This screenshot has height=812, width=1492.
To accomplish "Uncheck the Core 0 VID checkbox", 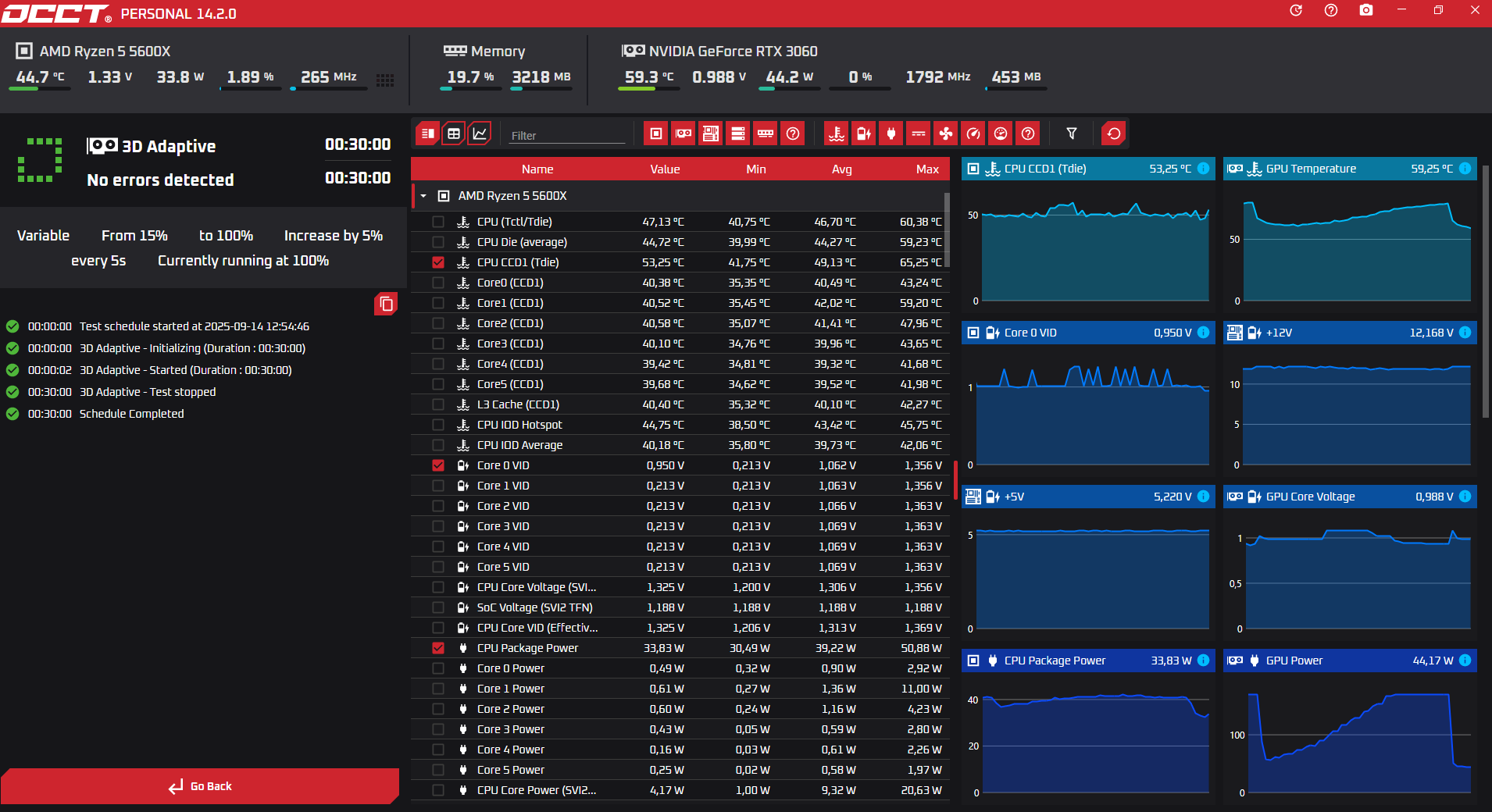I will 438,465.
